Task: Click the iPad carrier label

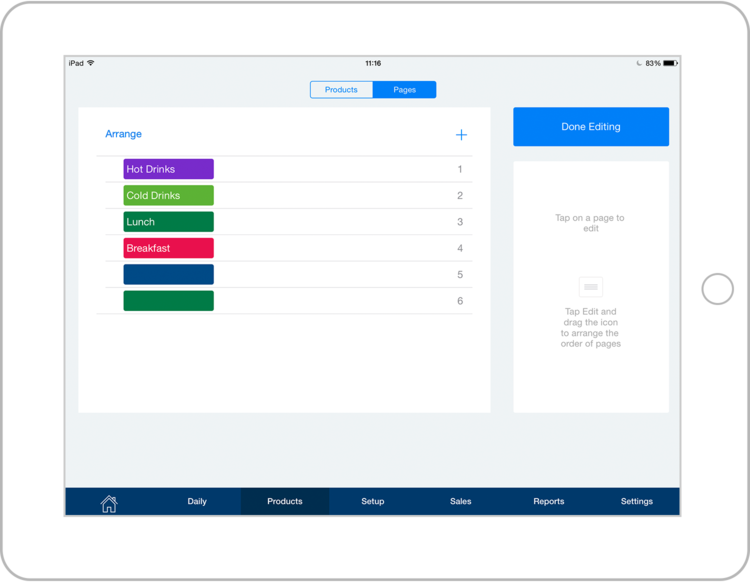Action: tap(76, 63)
